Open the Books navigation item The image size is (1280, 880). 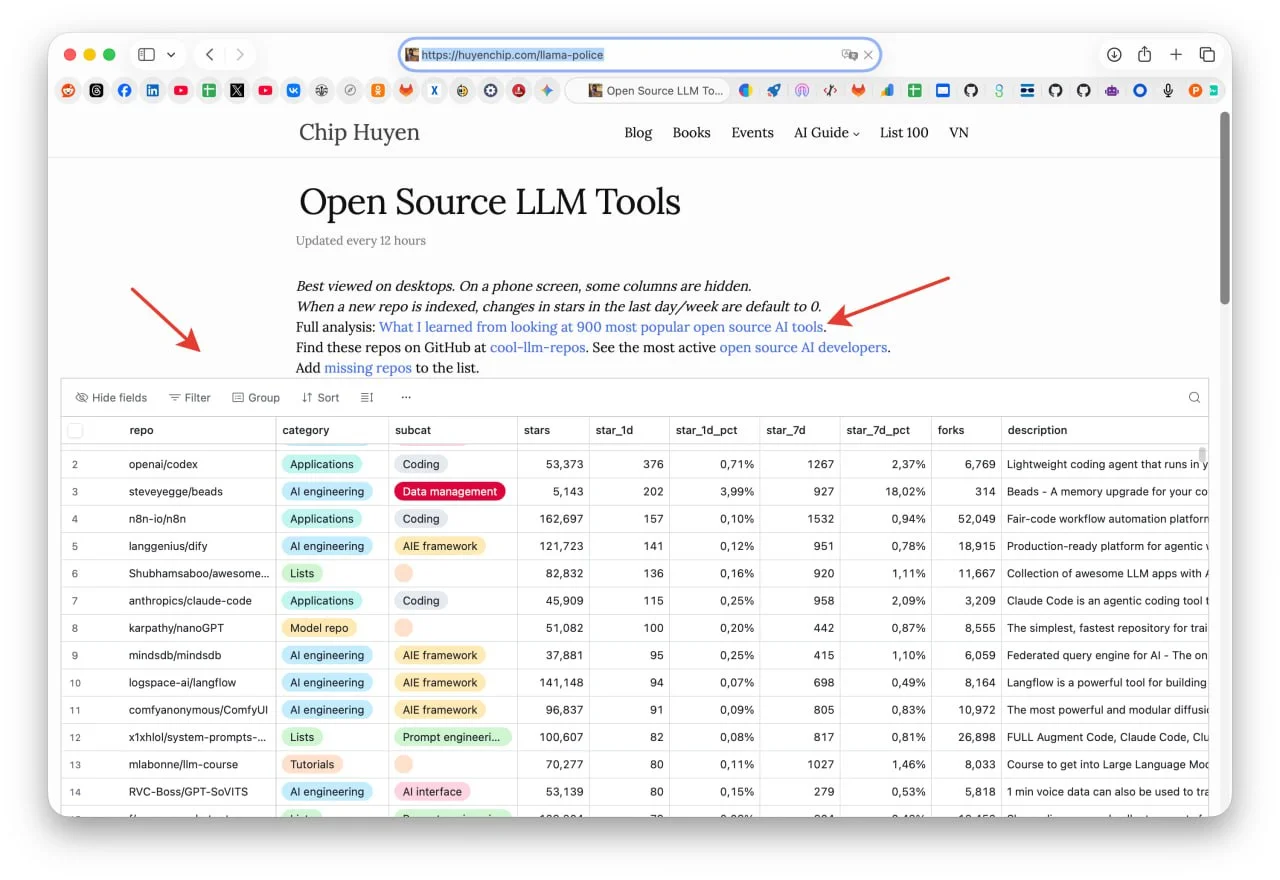coord(691,133)
